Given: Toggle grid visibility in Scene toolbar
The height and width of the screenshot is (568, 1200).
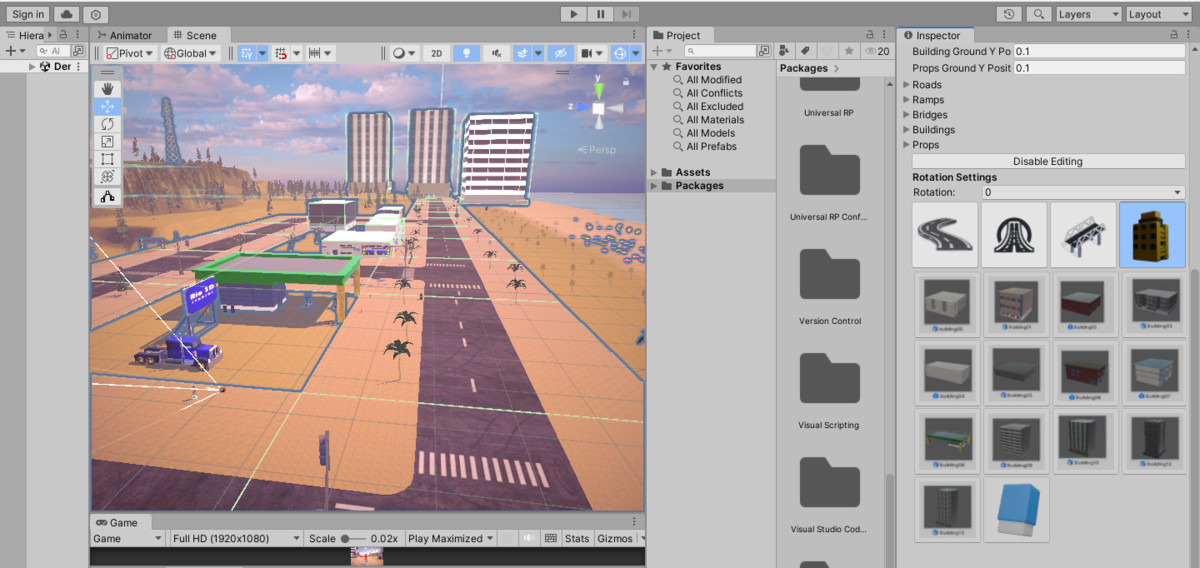Looking at the screenshot, I should [246, 53].
